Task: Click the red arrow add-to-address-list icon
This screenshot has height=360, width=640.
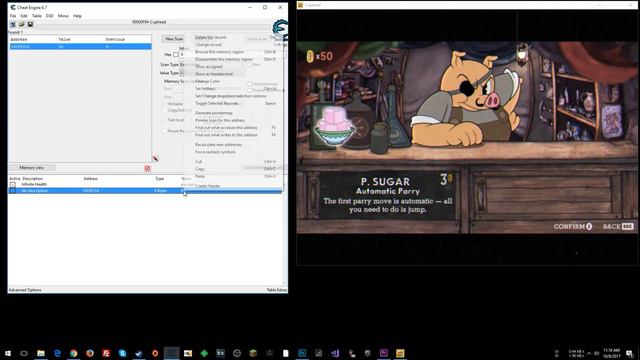Action: coord(156,159)
